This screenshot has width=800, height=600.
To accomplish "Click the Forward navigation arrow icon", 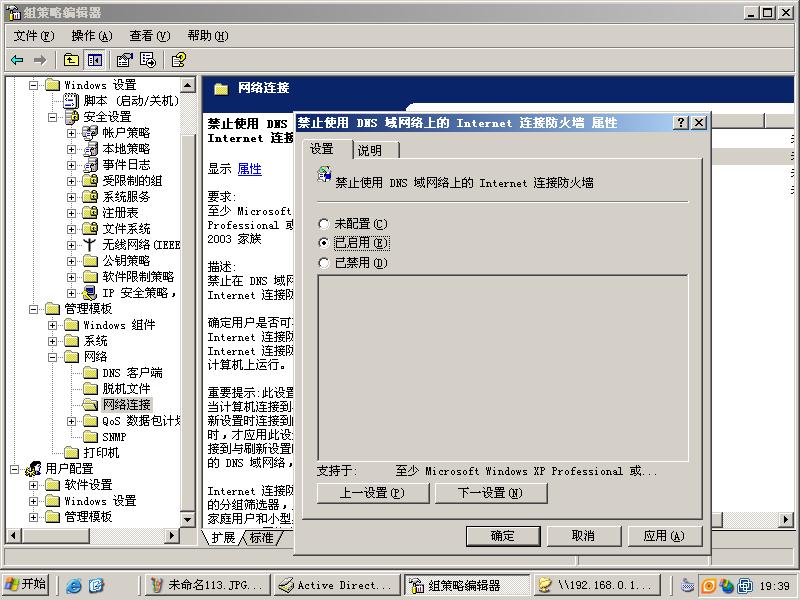I will tap(39, 60).
